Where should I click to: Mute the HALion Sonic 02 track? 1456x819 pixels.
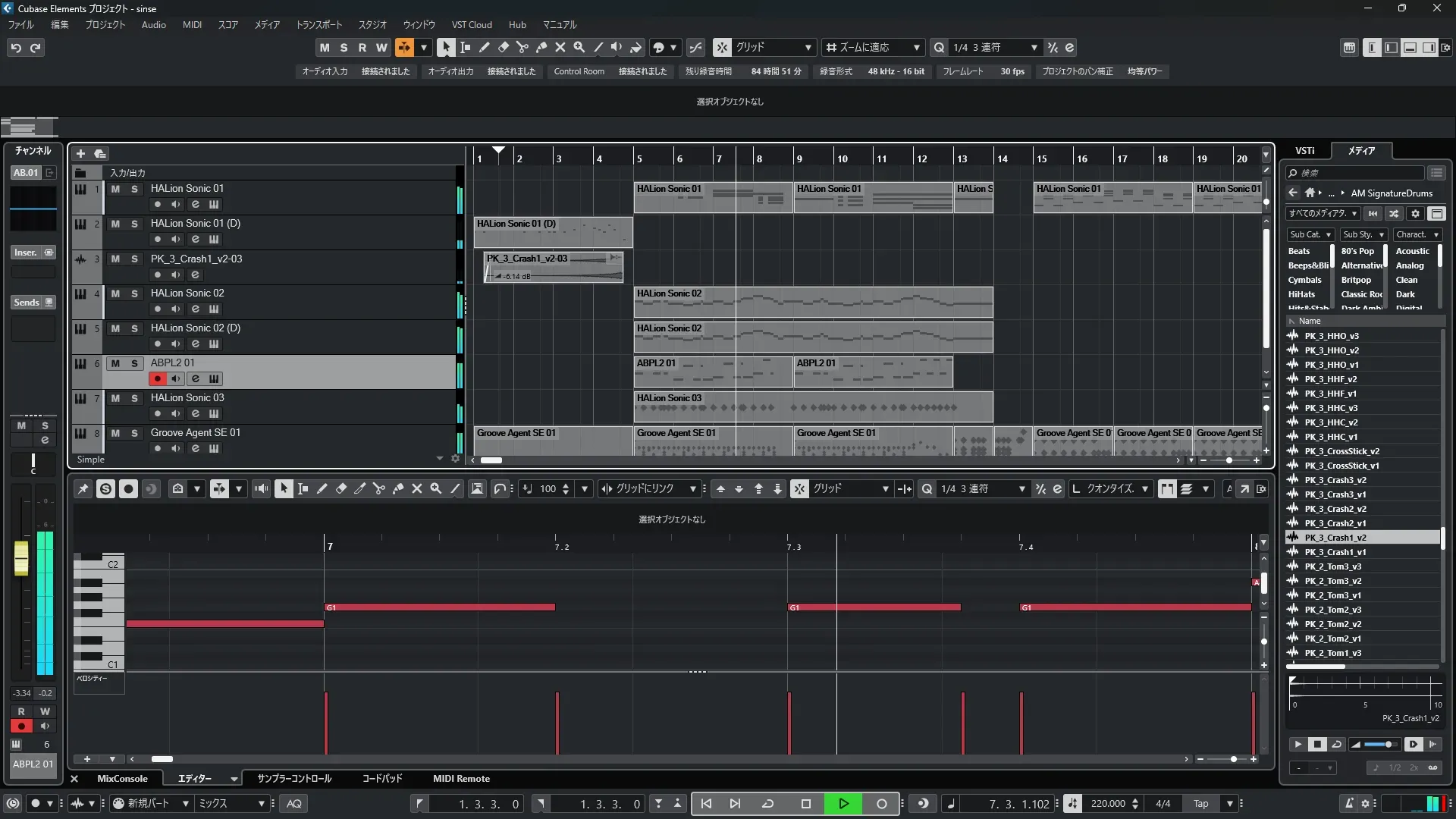(115, 293)
